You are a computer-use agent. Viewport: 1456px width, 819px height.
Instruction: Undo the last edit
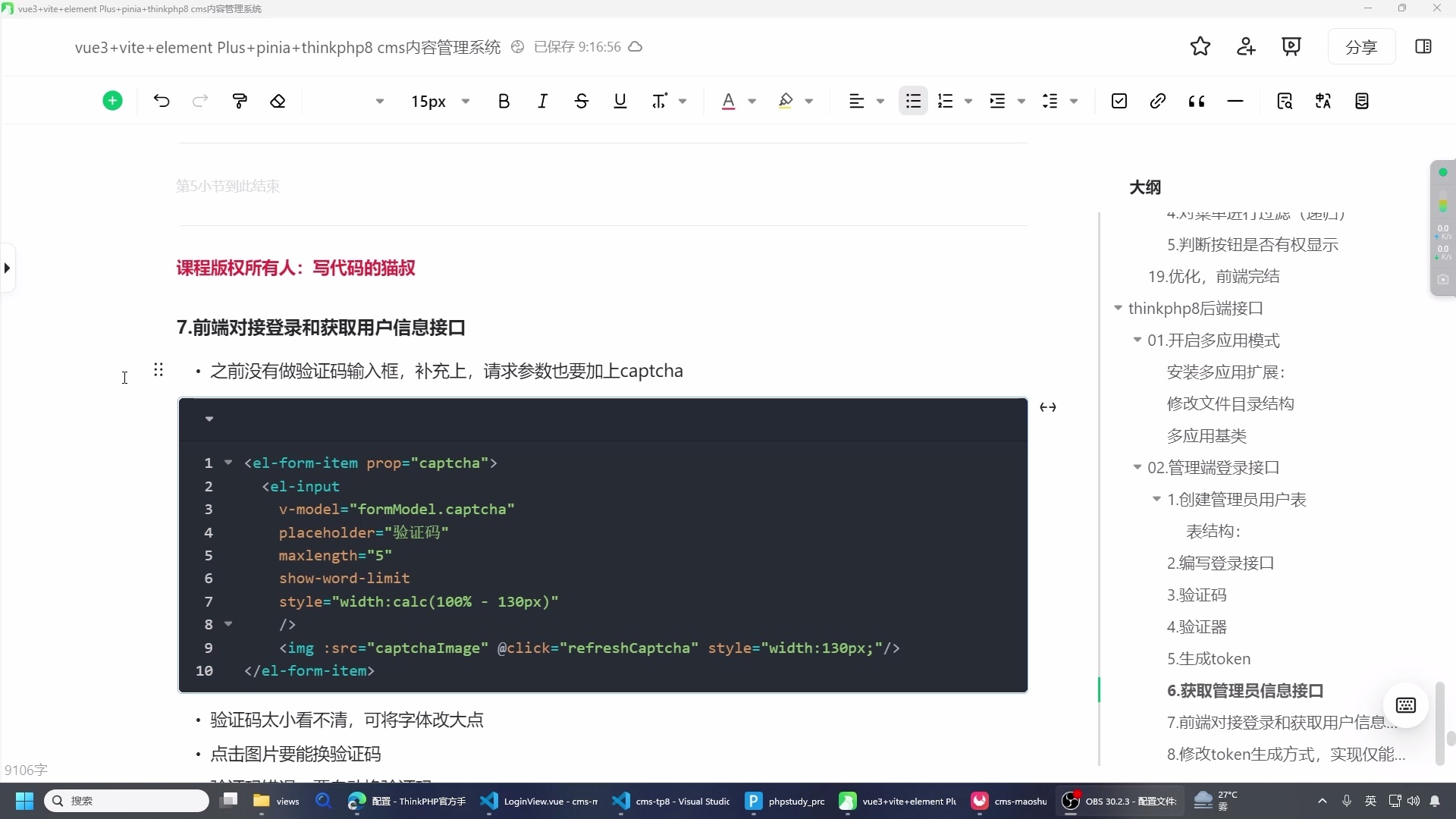pyautogui.click(x=161, y=101)
